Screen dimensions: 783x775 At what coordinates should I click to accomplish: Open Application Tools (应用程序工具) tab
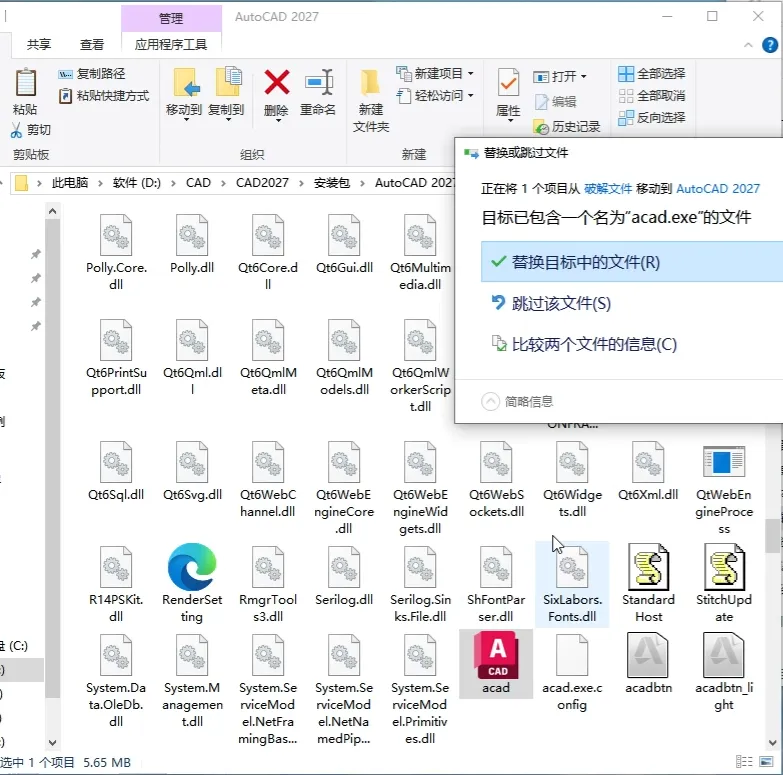(x=171, y=44)
